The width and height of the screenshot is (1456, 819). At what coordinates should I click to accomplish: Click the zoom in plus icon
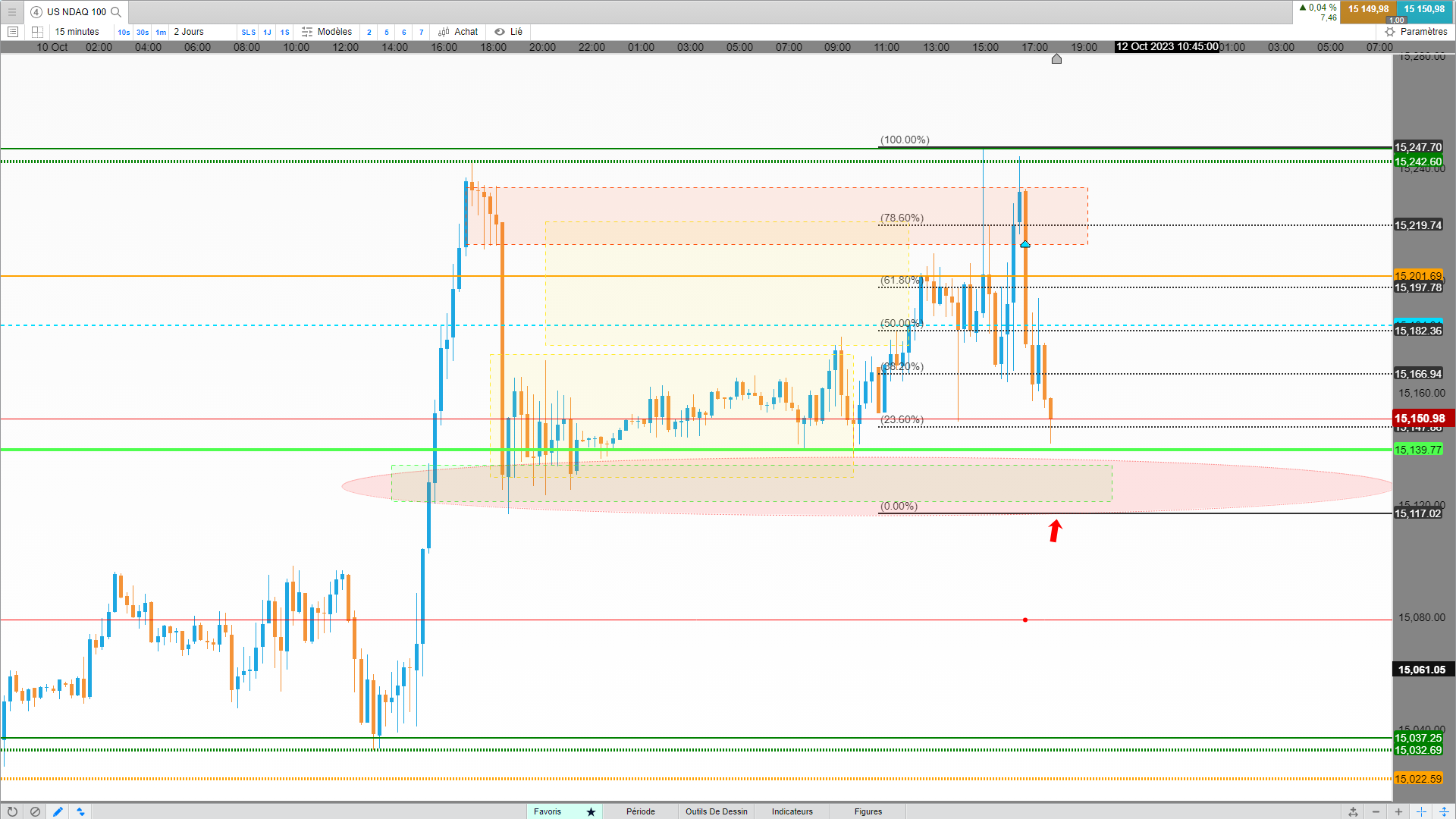1398,811
